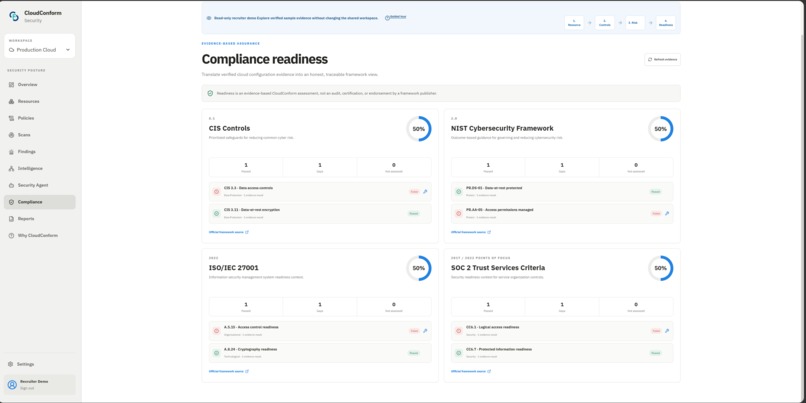
Task: Click the Overview dashboard icon
Action: pyautogui.click(x=11, y=84)
